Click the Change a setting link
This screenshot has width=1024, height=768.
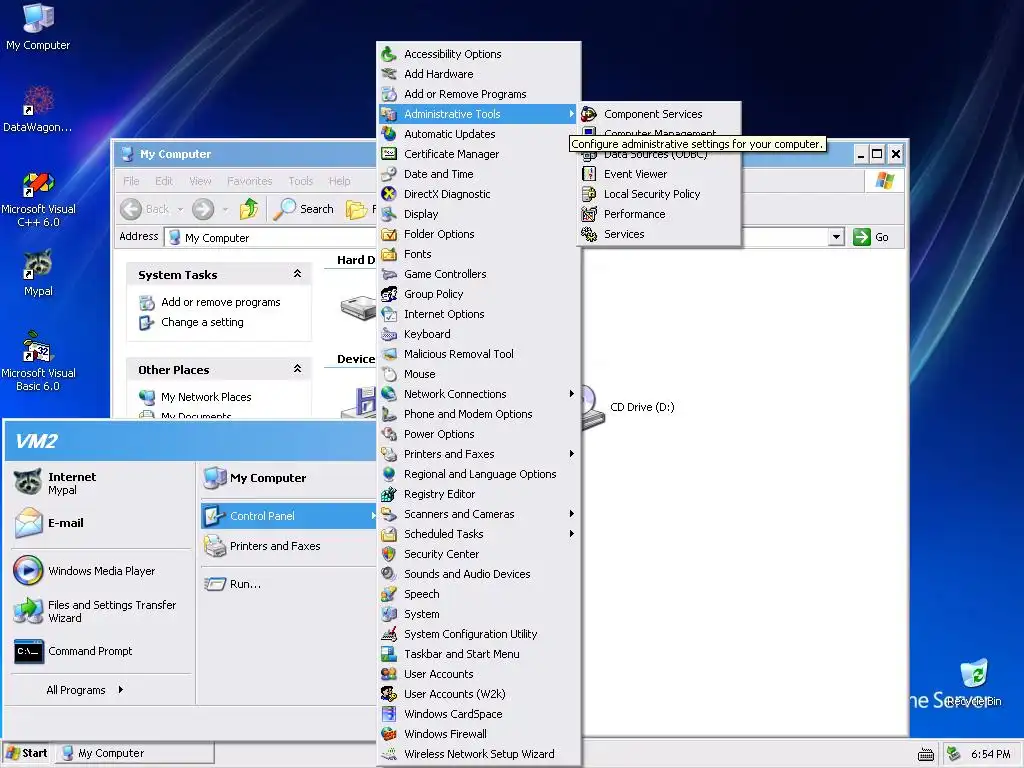202,323
